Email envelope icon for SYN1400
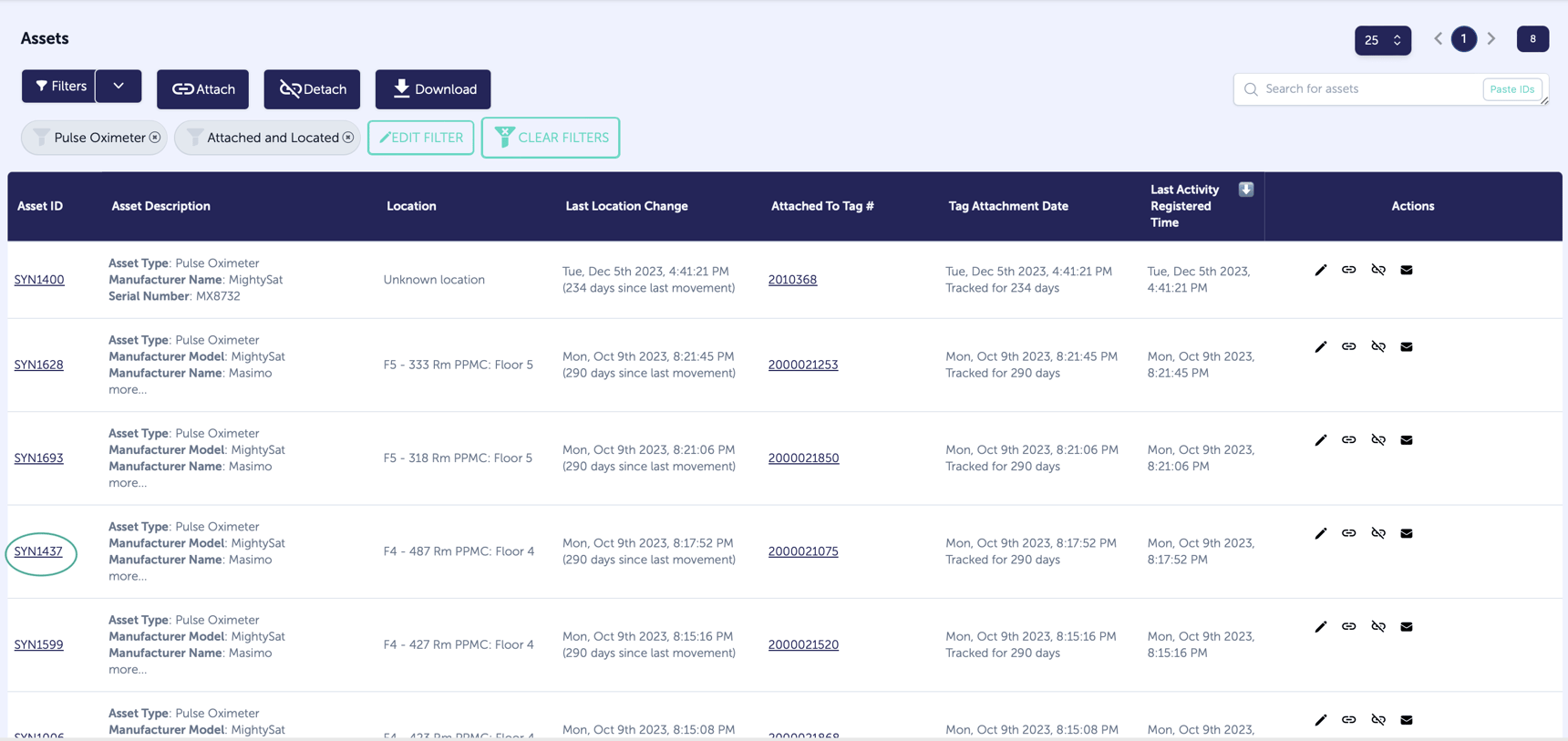Image resolution: width=1568 pixels, height=741 pixels. (x=1407, y=270)
